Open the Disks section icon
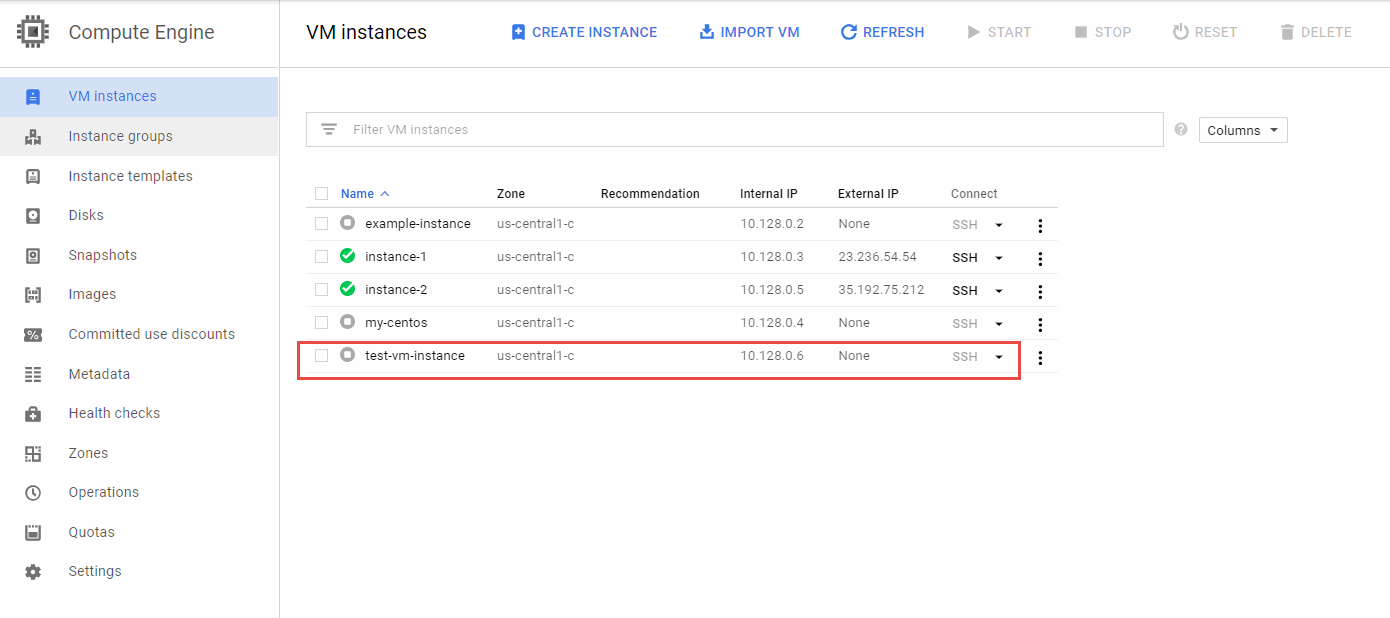Viewport: 1390px width, 618px height. tap(33, 215)
